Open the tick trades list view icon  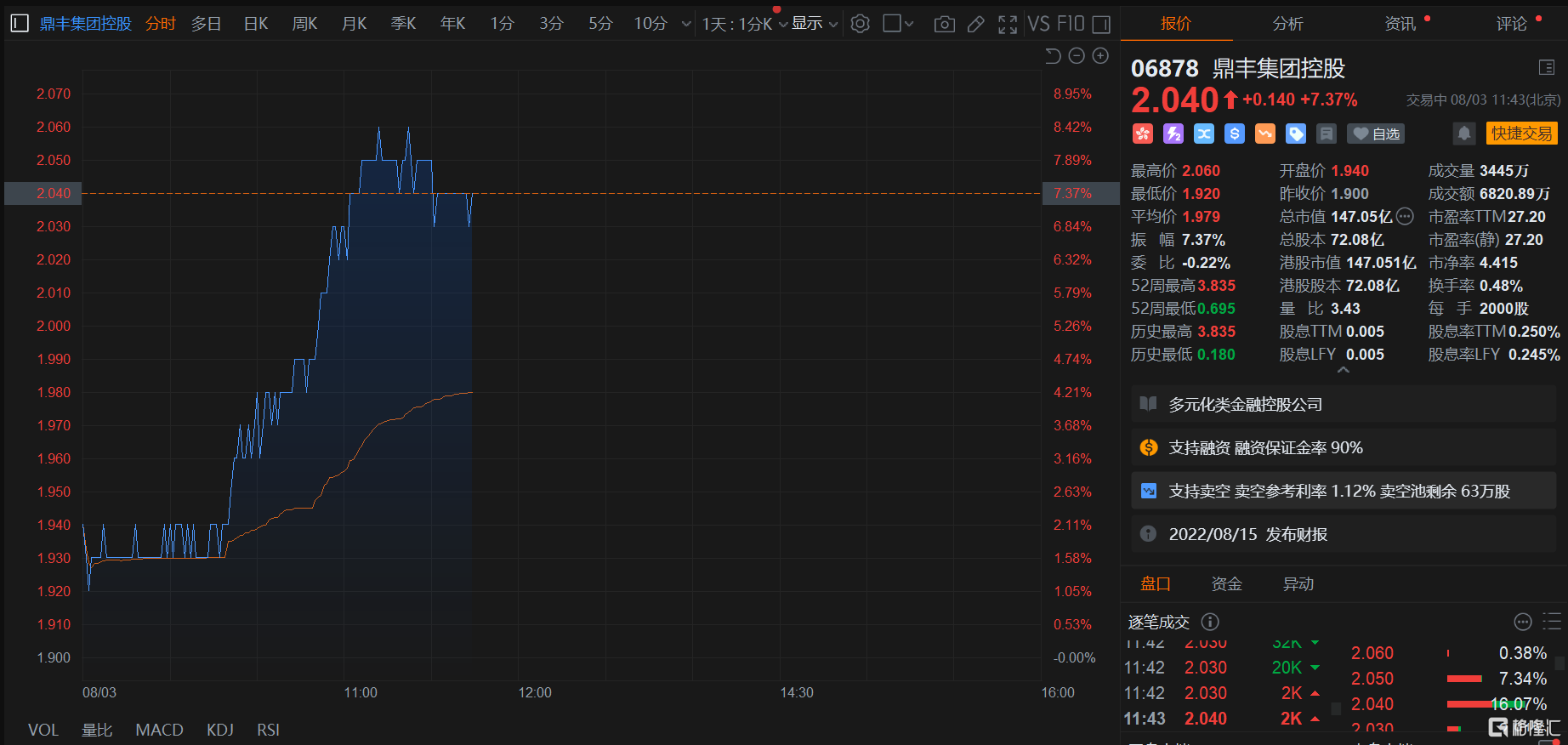click(1552, 622)
